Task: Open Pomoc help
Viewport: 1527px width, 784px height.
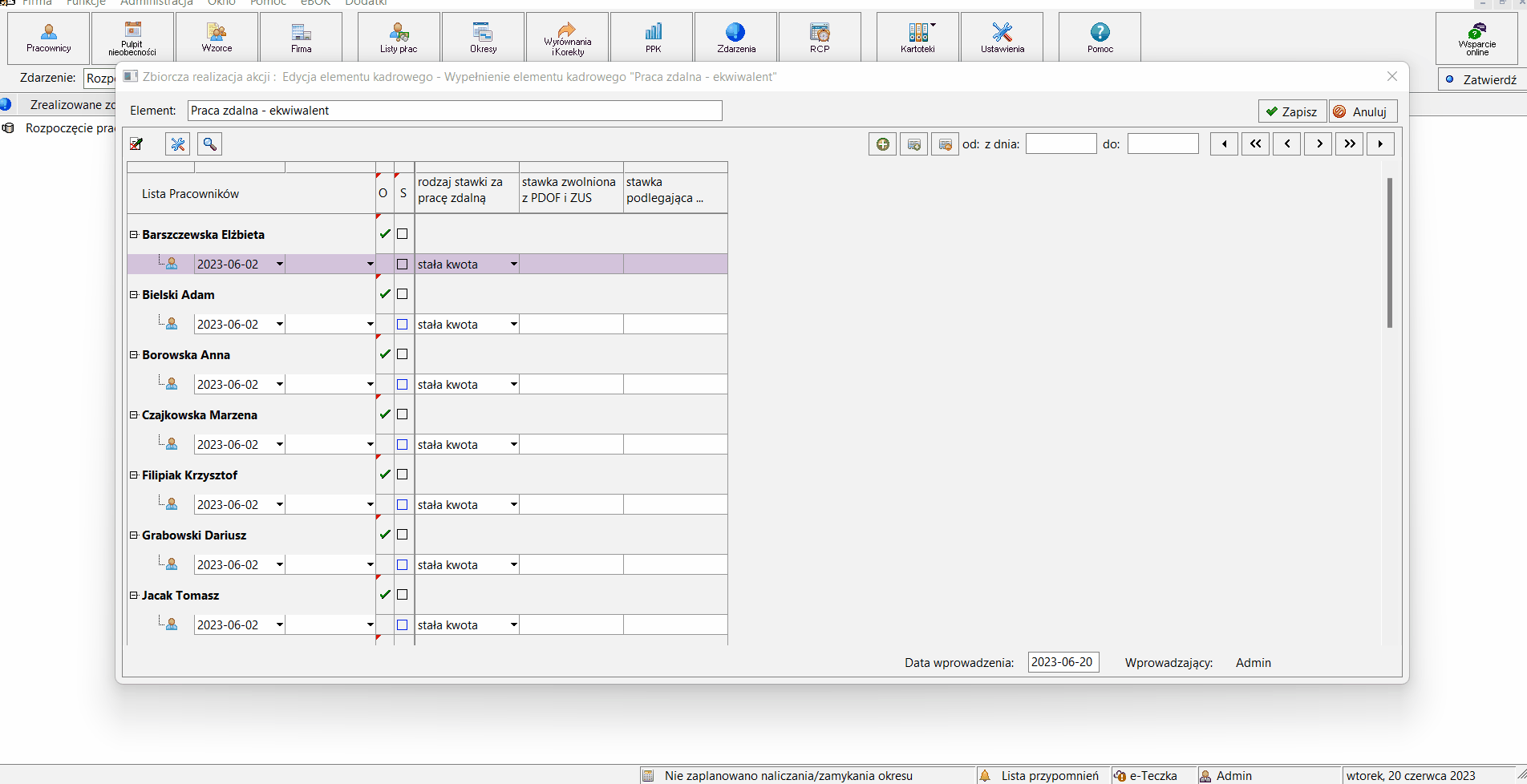Action: 1100,38
